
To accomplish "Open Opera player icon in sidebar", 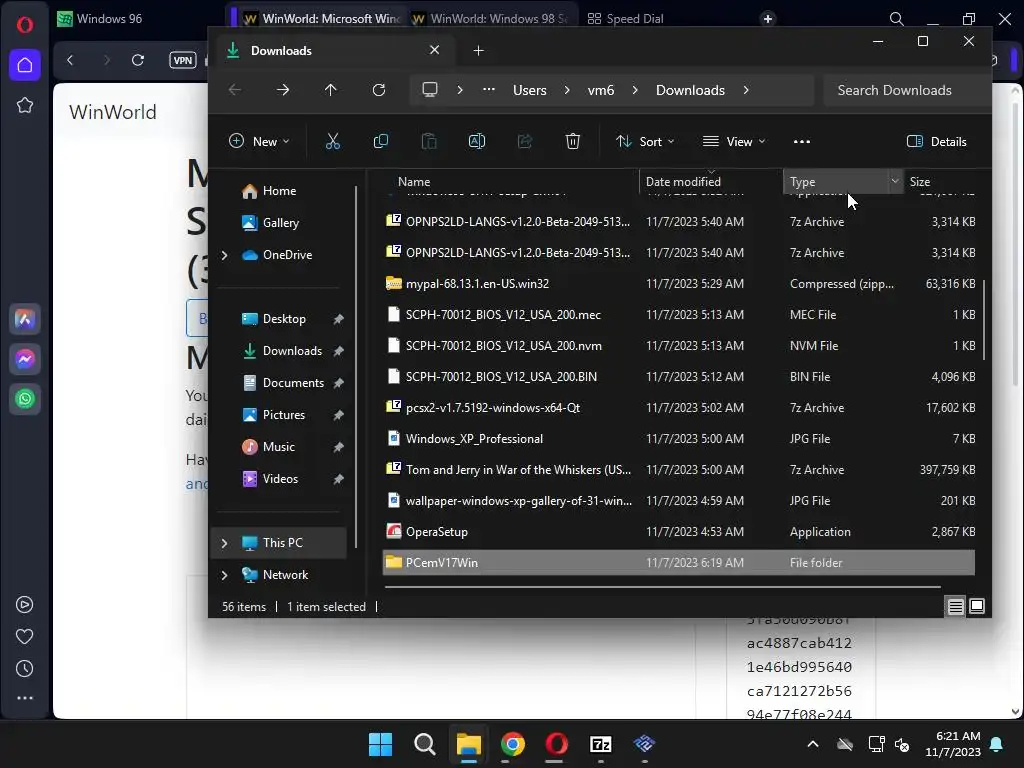I will 24,605.
